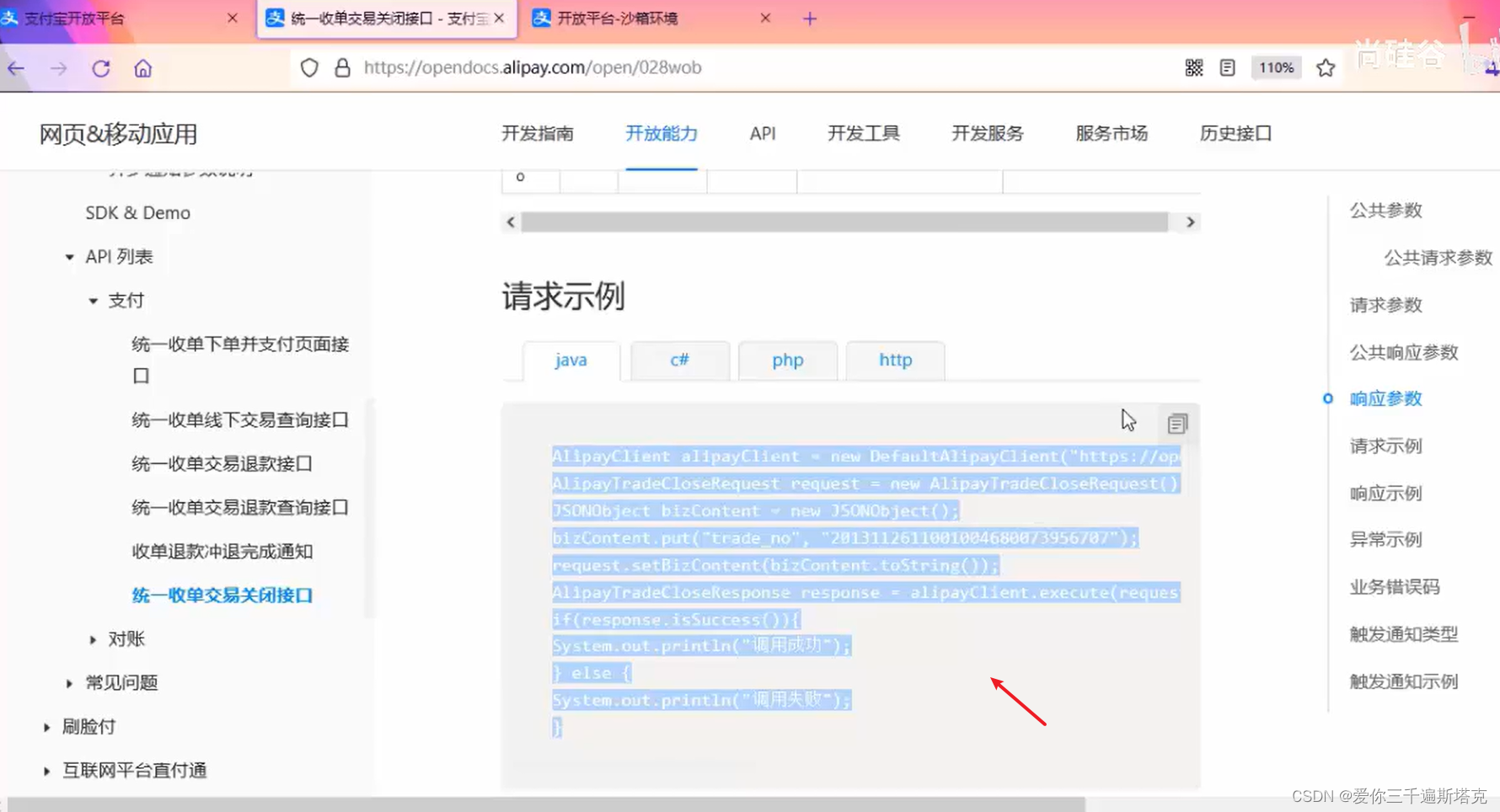Click the table's left scroll arrow
Viewport: 1500px width, 812px height.
click(x=511, y=222)
